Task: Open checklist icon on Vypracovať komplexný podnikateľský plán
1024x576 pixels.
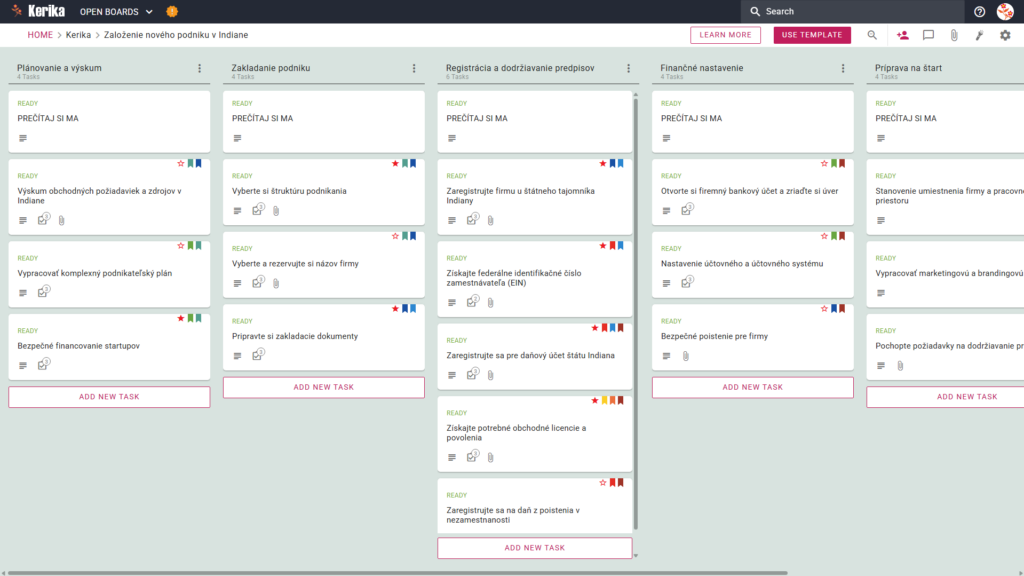Action: pos(43,292)
